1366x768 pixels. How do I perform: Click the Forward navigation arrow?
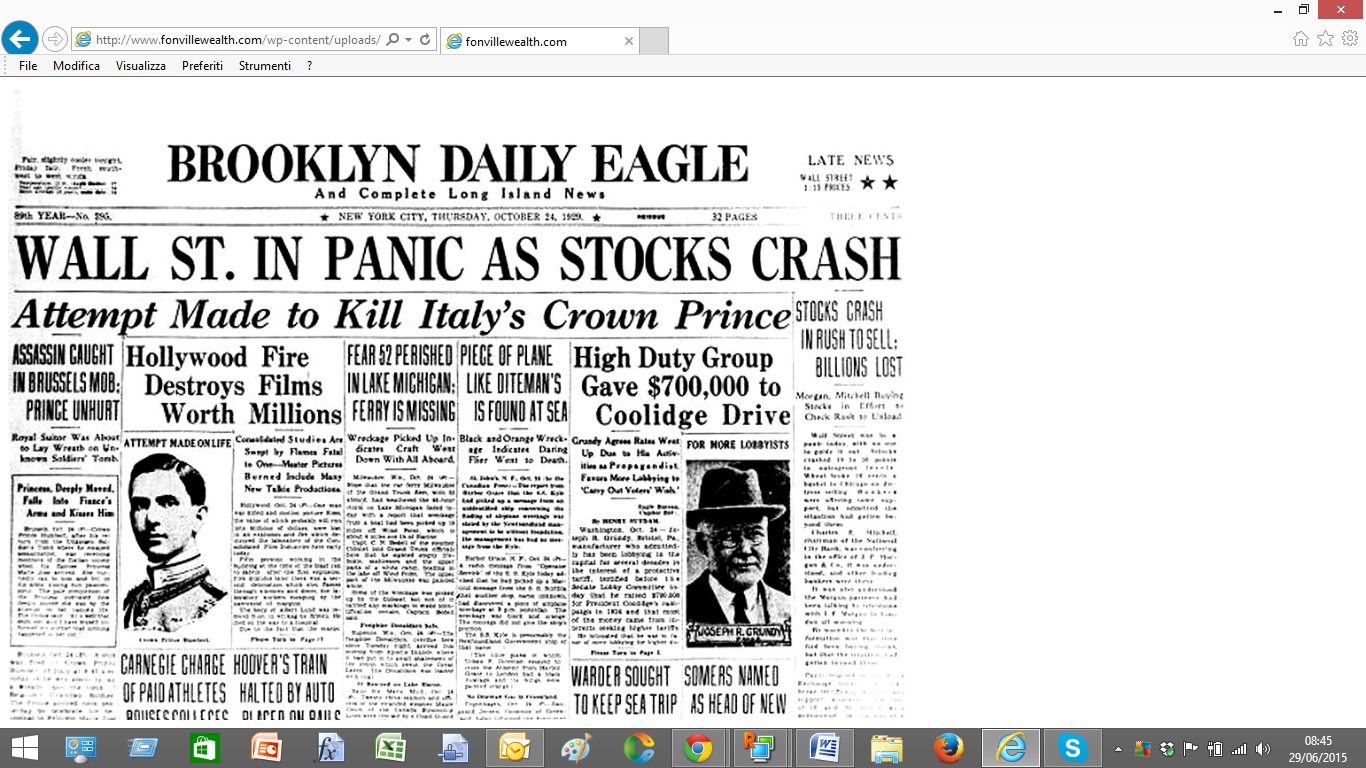[x=55, y=40]
